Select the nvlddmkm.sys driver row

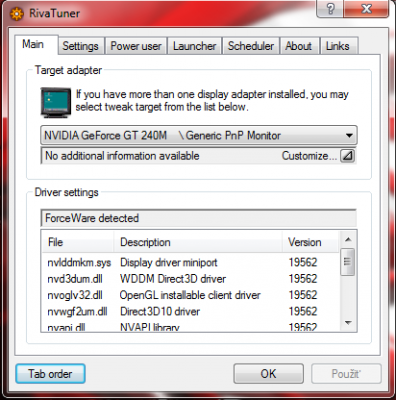tap(190, 262)
